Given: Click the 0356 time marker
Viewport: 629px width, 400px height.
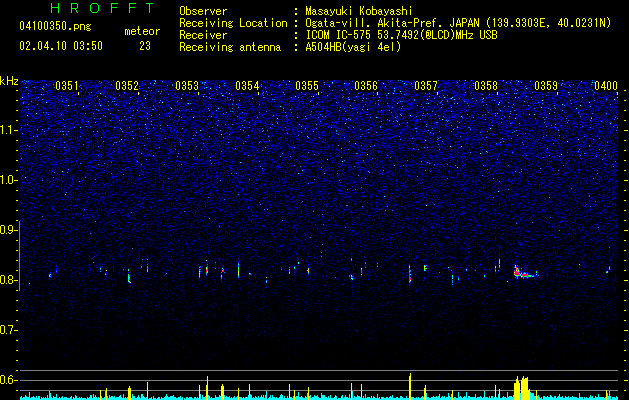Looking at the screenshot, I should [x=366, y=86].
